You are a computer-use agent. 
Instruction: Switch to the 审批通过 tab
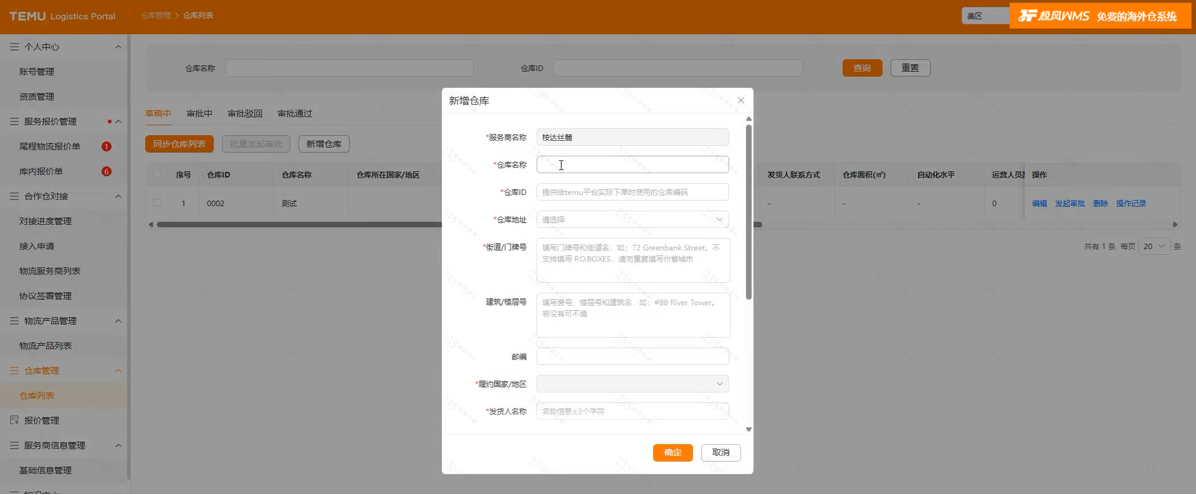(294, 114)
